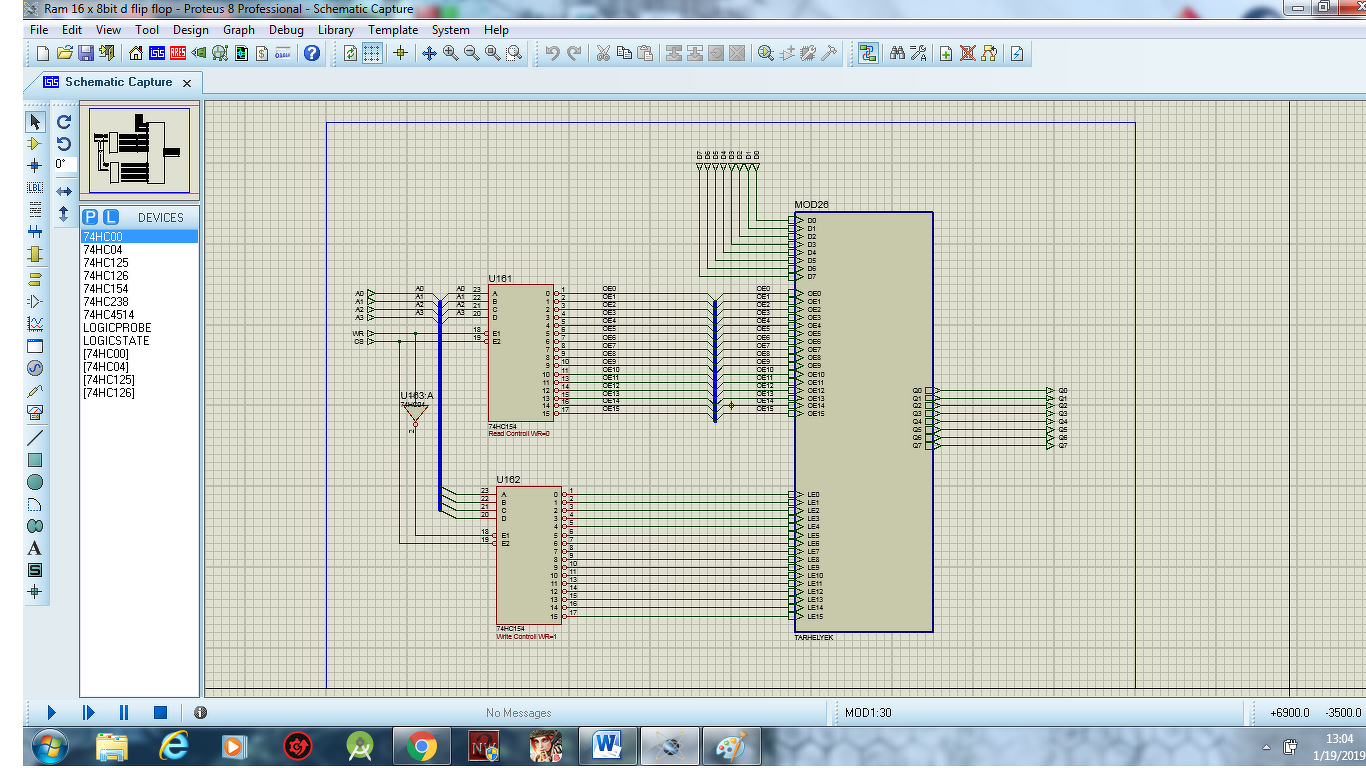Open the File menu
Viewport: 1366px width, 768px height.
click(x=39, y=30)
